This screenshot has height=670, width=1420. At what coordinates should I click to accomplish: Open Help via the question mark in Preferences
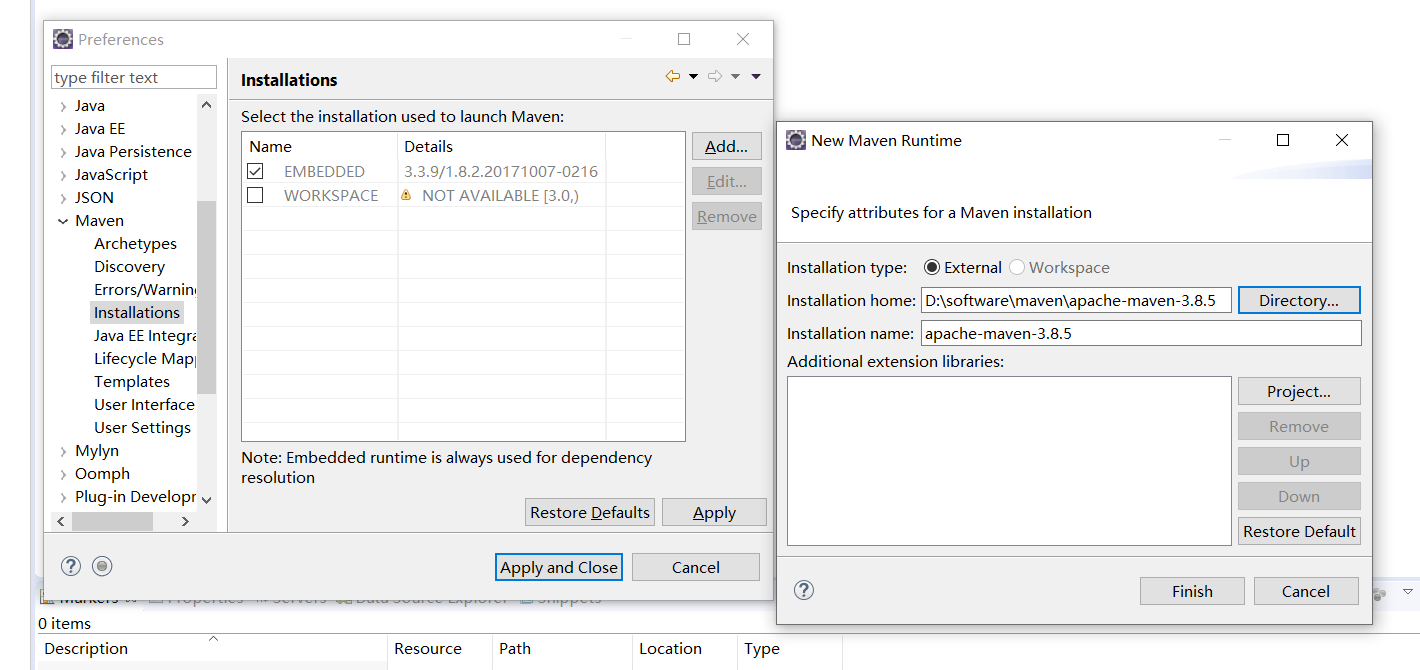click(x=70, y=566)
